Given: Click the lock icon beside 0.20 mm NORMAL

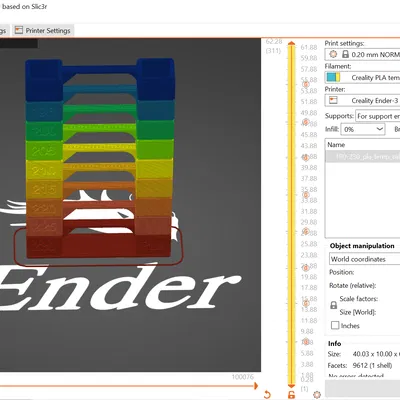Looking at the screenshot, I should coord(345,54).
